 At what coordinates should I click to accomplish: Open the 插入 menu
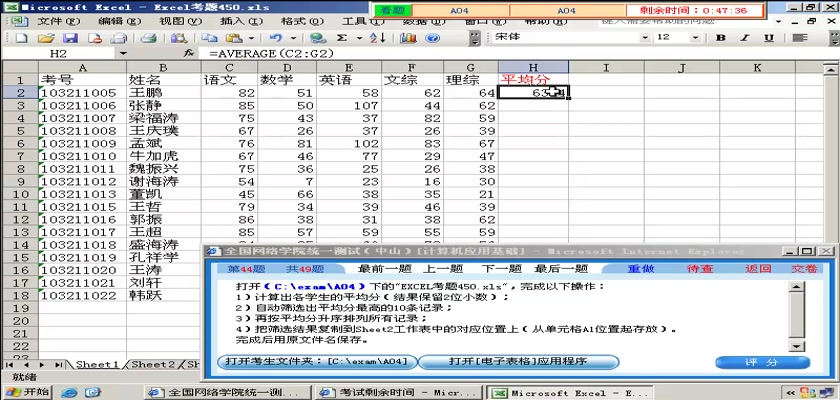(242, 22)
